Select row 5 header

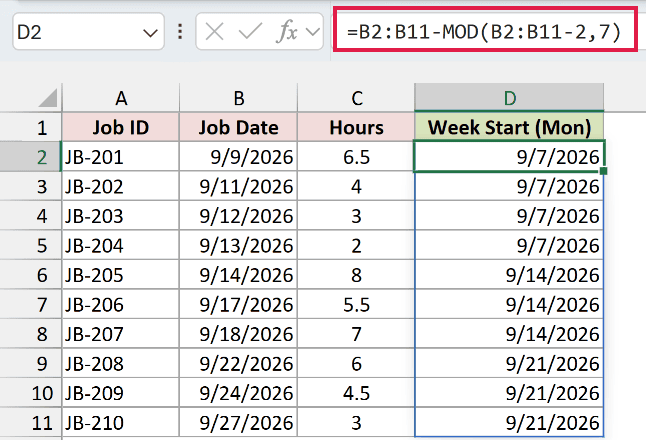(31, 246)
